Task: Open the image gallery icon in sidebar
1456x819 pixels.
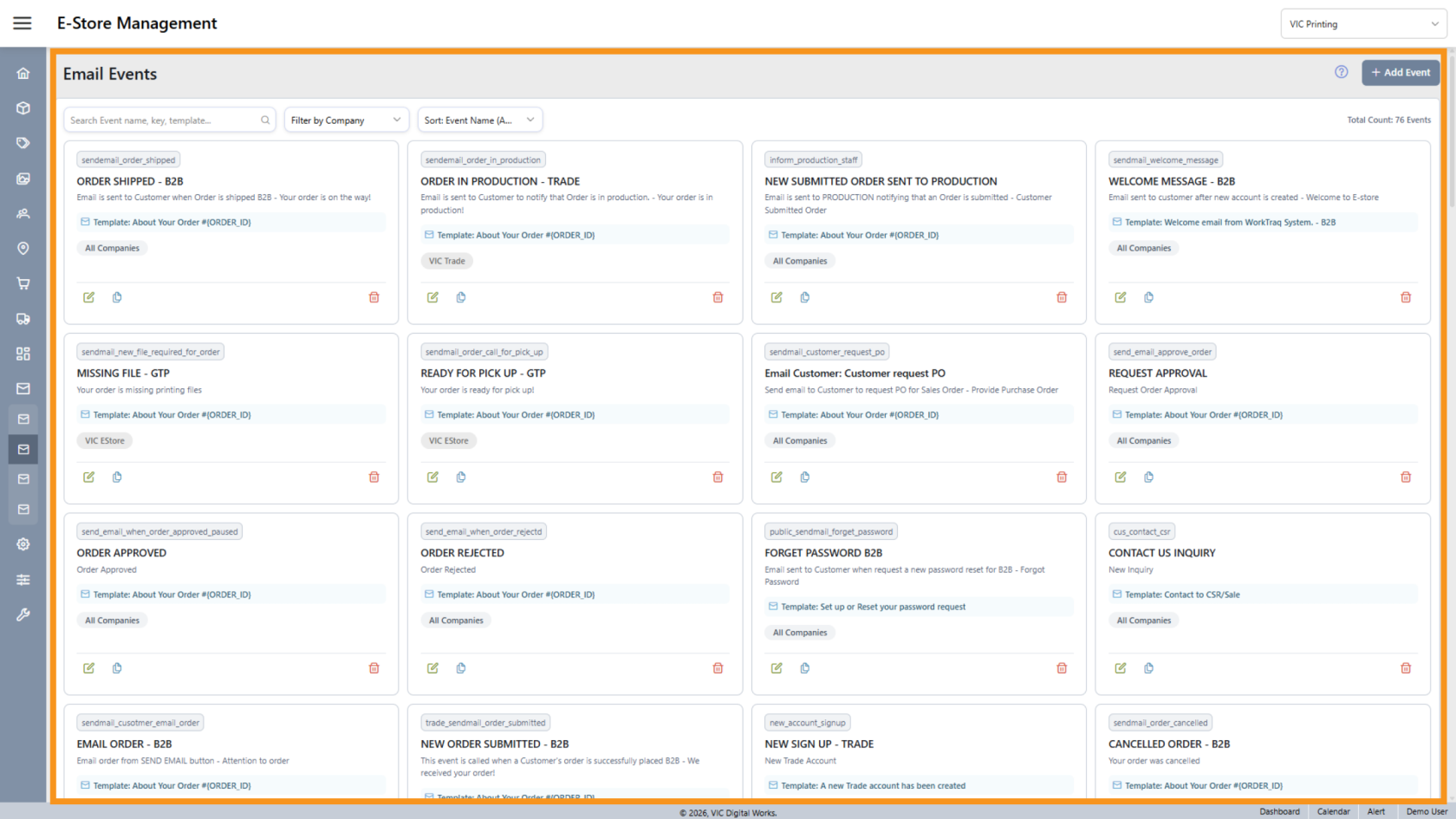Action: point(23,179)
